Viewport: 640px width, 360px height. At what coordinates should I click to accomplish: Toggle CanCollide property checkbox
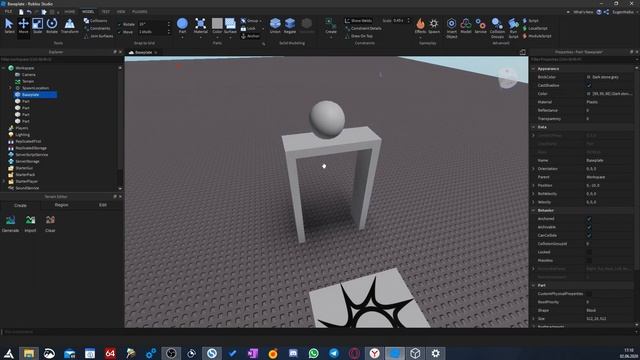coord(589,236)
